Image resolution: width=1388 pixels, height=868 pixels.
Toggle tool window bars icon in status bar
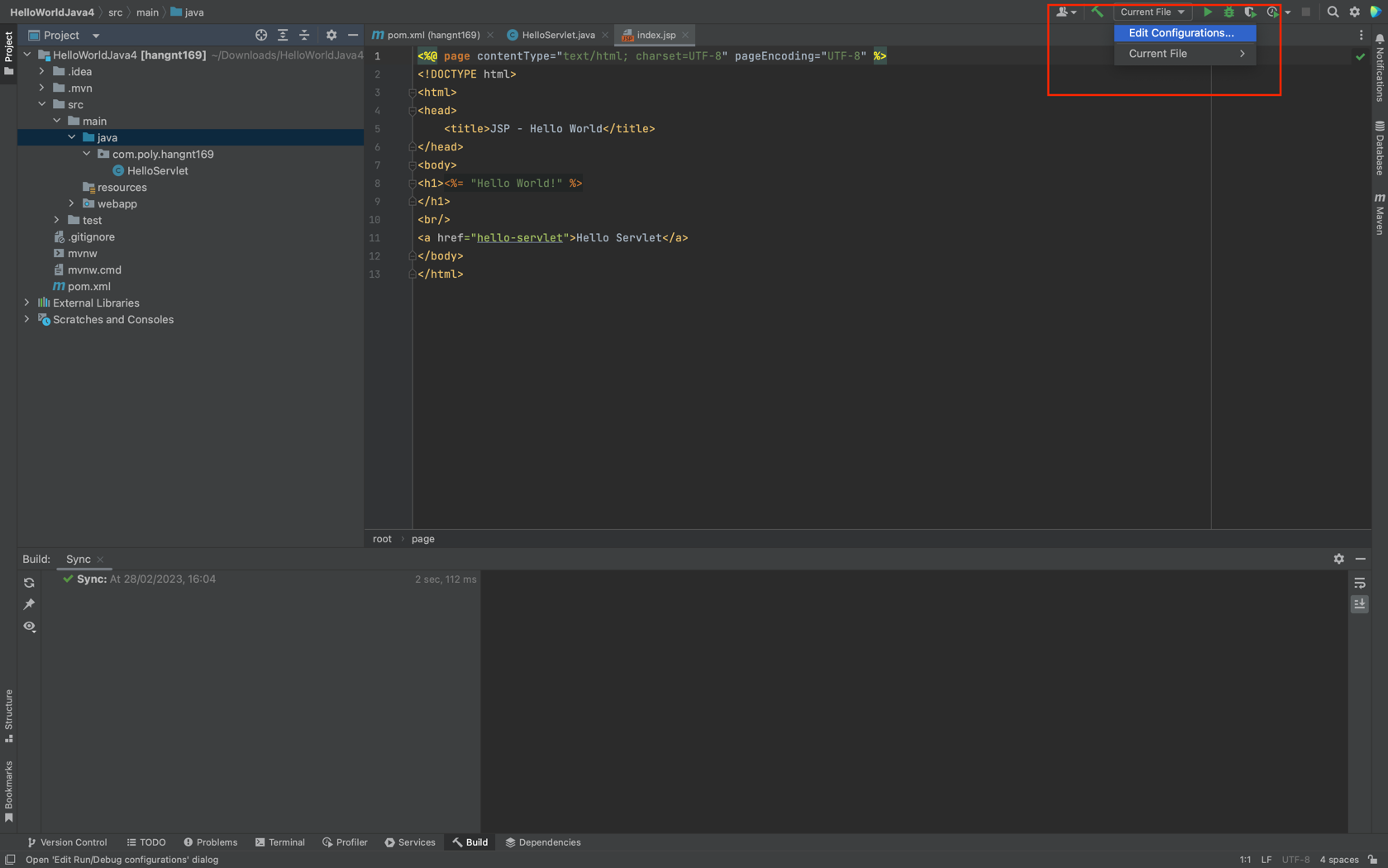click(10, 860)
